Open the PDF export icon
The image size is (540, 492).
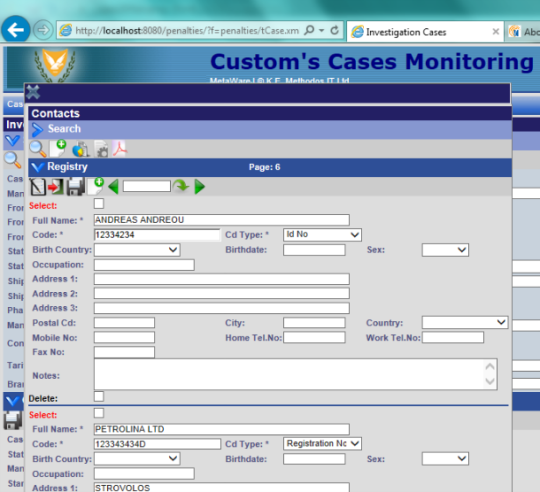120,149
